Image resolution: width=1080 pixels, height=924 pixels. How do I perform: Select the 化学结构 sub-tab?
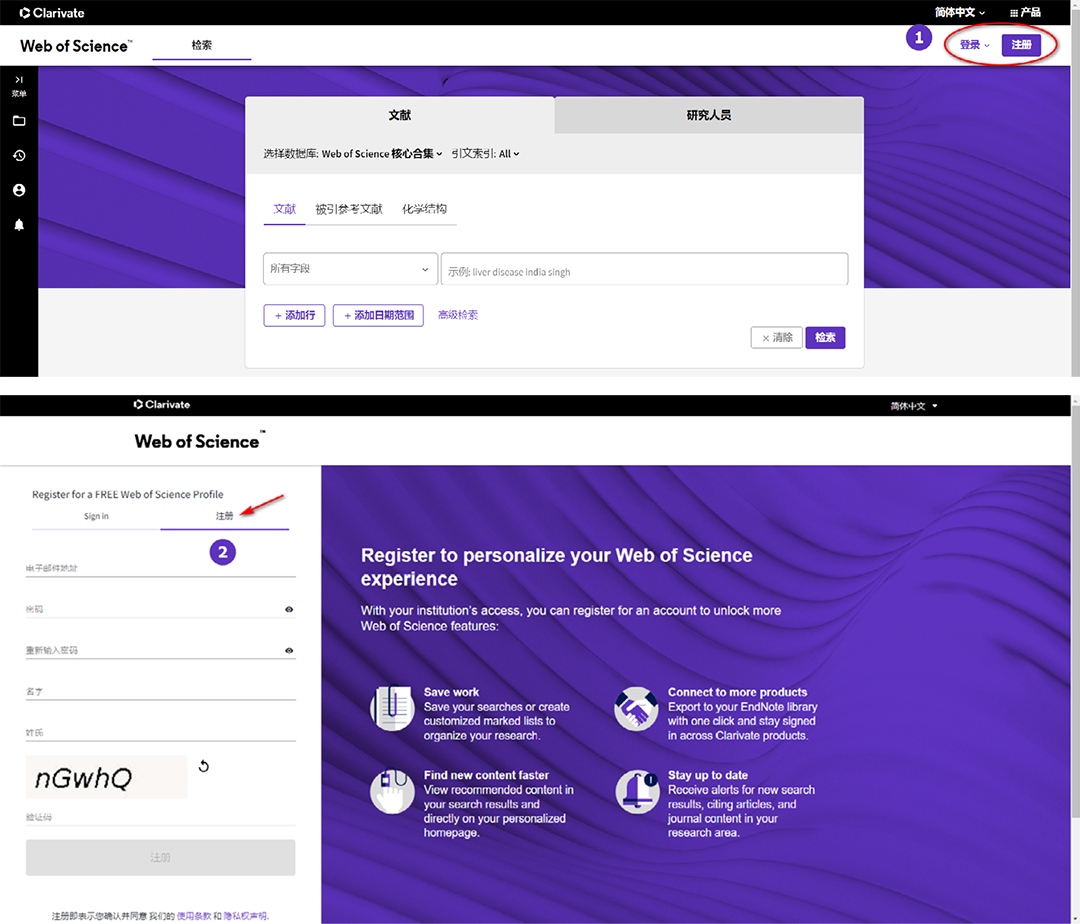(424, 209)
